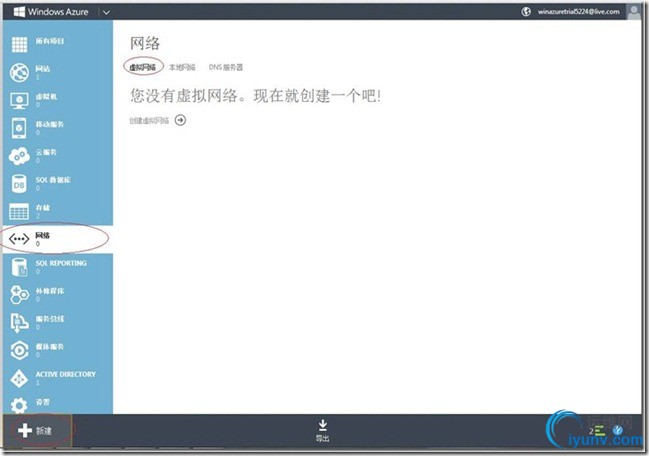Image resolution: width=649 pixels, height=456 pixels.
Task: Open the user avatar in the top-right corner
Action: (x=634, y=12)
